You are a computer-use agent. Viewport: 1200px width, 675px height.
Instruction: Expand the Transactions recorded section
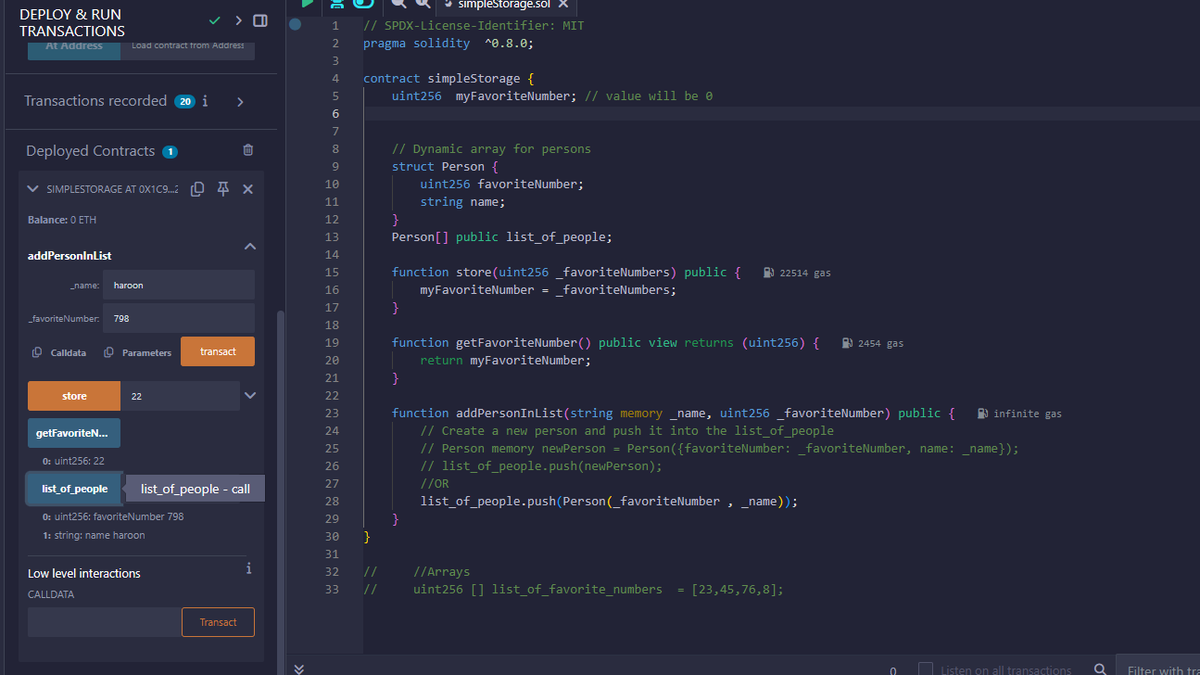click(240, 101)
